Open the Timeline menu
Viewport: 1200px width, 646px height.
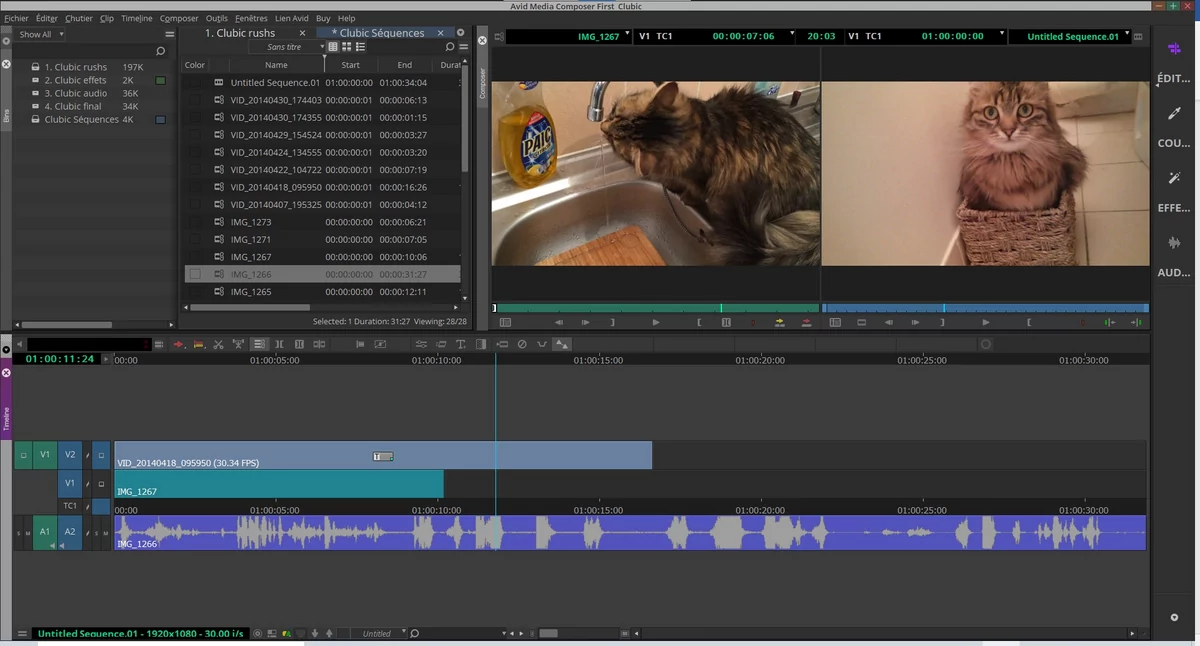(137, 18)
